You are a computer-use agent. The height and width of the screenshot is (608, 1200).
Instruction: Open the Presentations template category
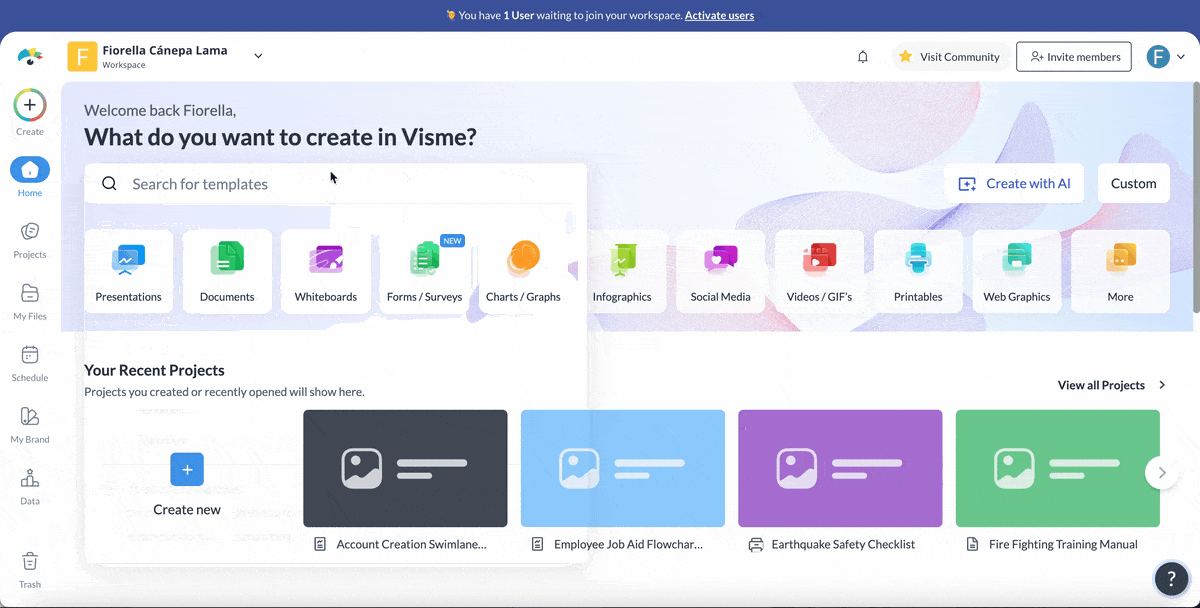click(x=128, y=270)
